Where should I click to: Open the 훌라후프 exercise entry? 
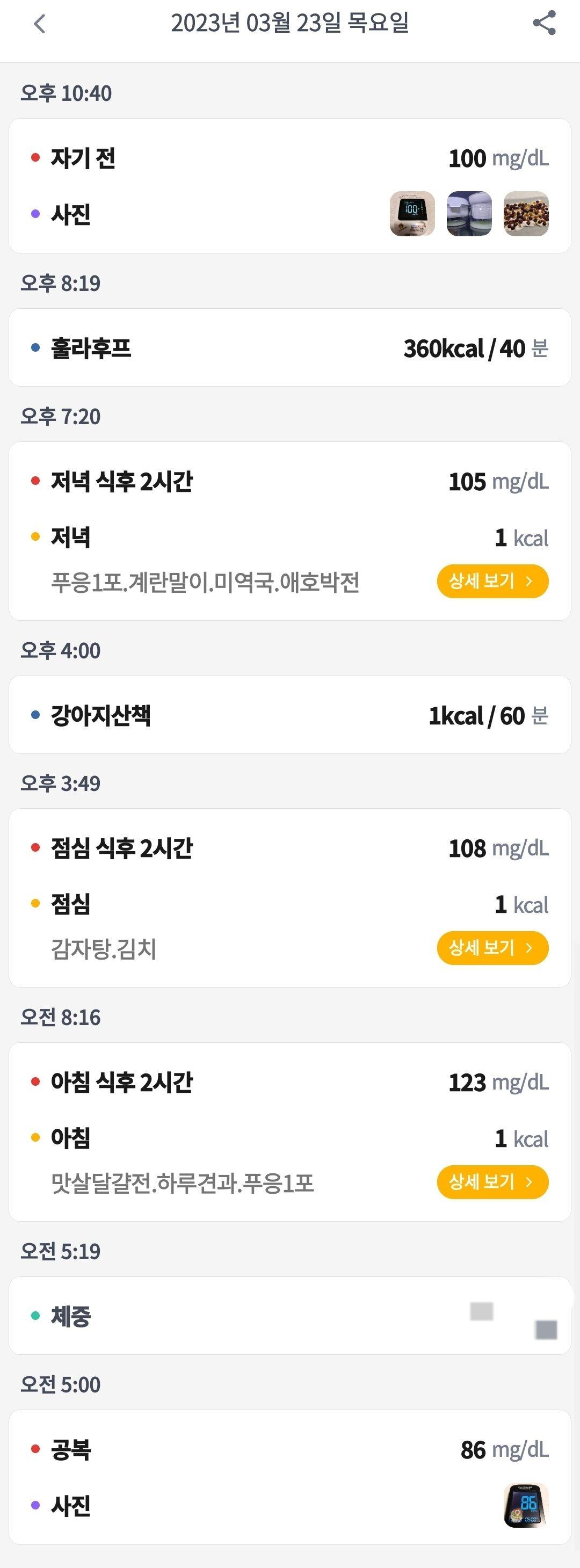click(289, 347)
